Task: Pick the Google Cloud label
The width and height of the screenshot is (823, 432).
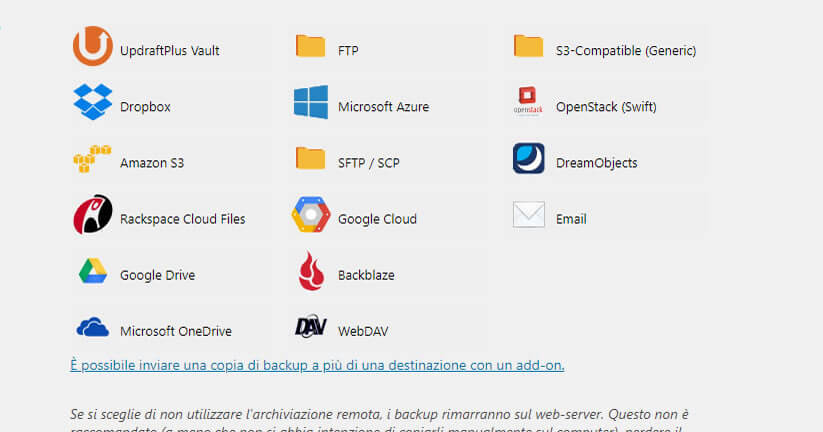Action: [377, 219]
